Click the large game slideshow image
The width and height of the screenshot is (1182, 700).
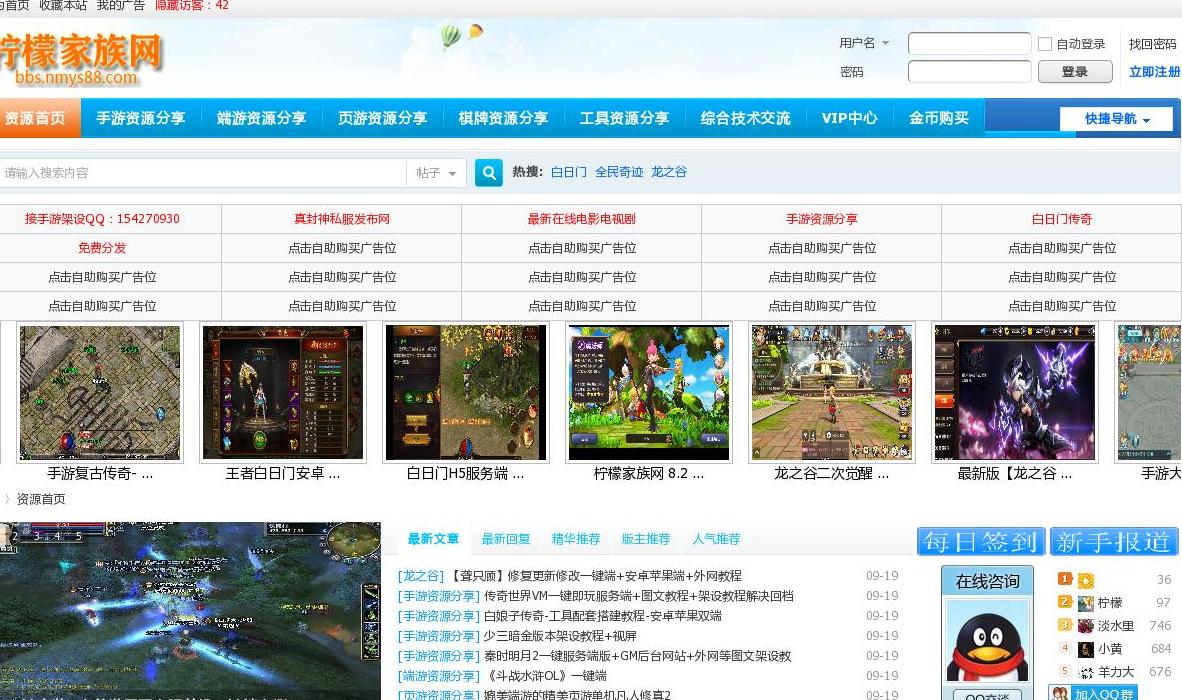(191, 611)
